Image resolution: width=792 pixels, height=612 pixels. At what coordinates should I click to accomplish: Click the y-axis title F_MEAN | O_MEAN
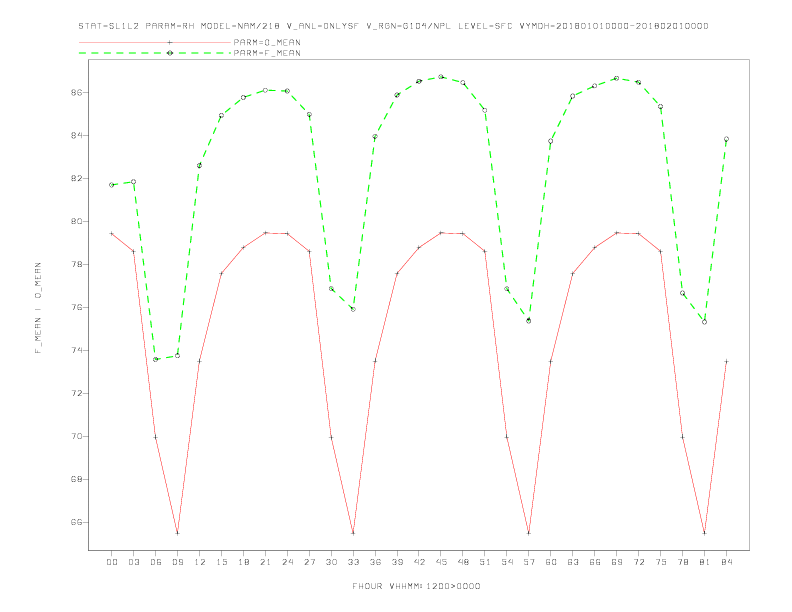(38, 308)
